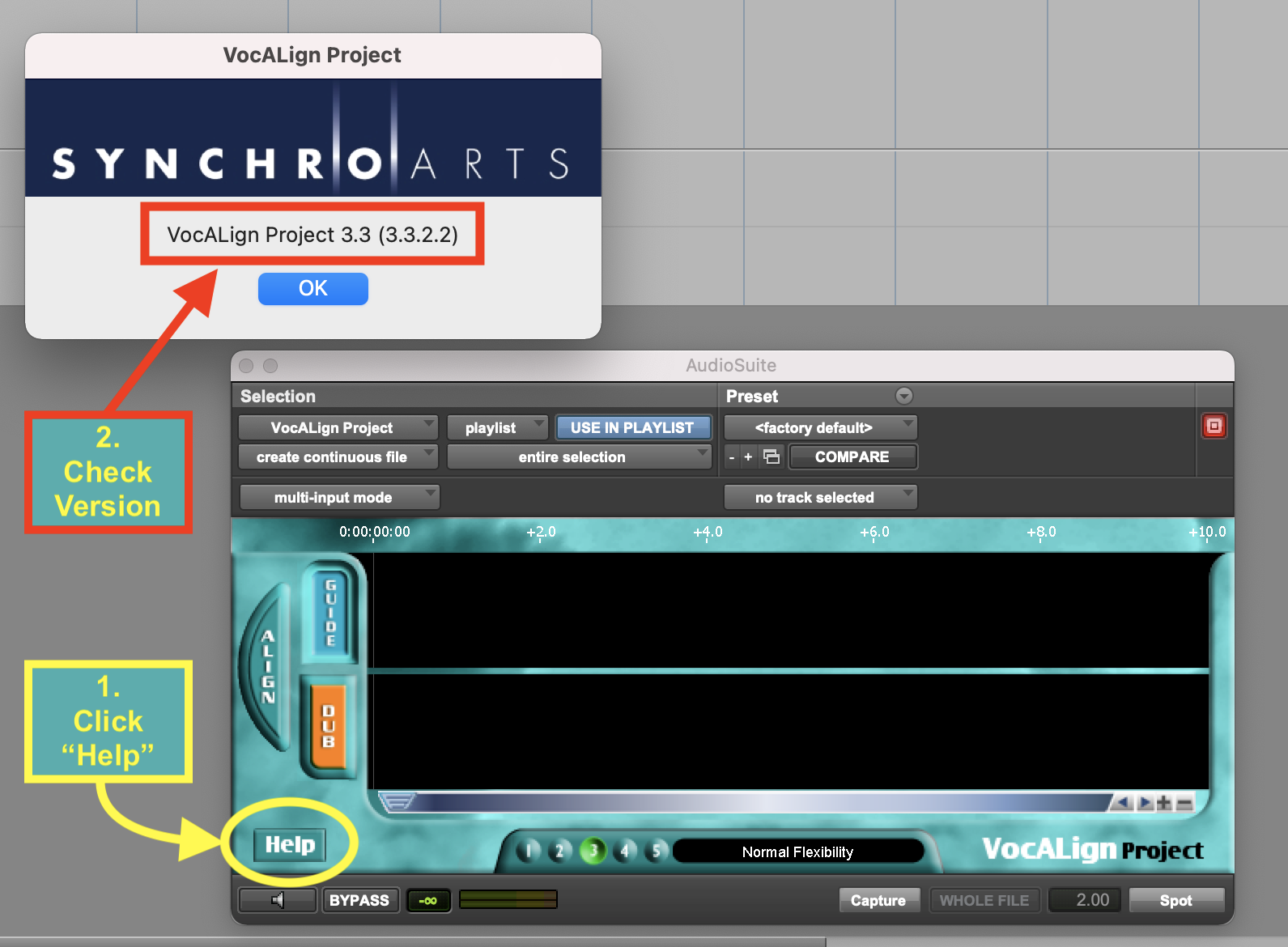The height and width of the screenshot is (947, 1288).
Task: Click the preview level meter
Action: click(508, 899)
